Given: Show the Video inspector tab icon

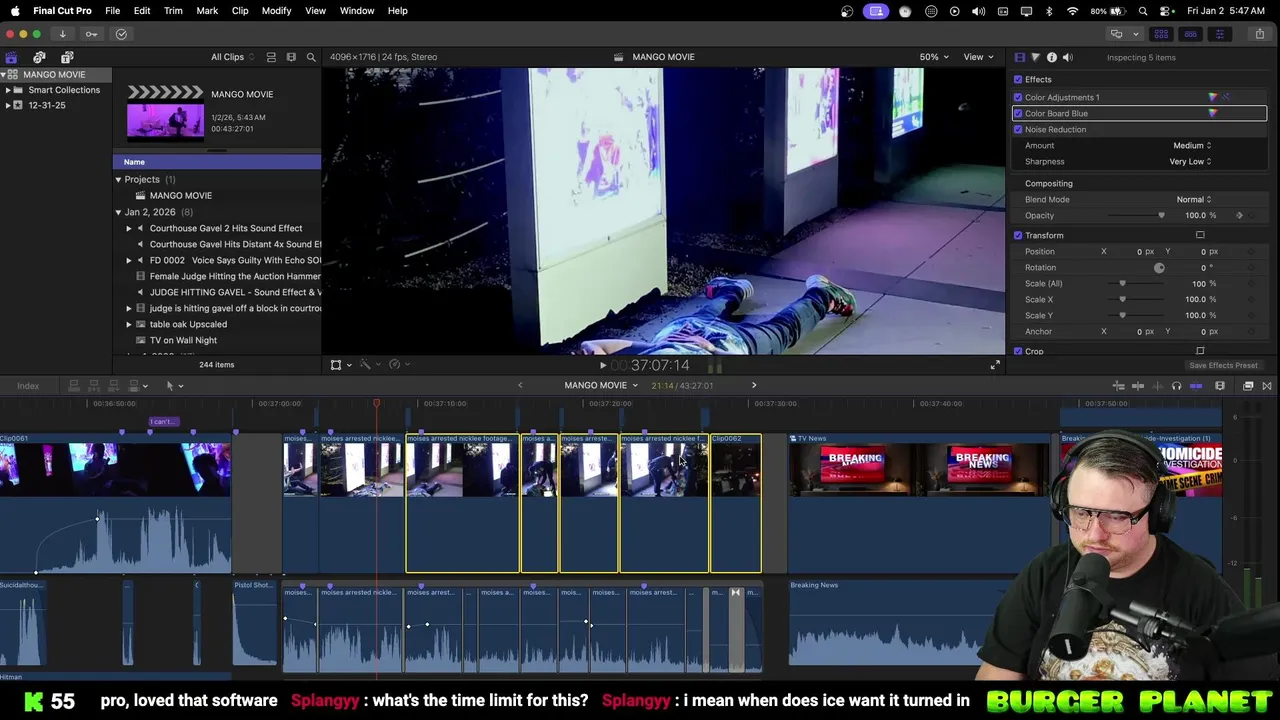Looking at the screenshot, I should 1019,57.
